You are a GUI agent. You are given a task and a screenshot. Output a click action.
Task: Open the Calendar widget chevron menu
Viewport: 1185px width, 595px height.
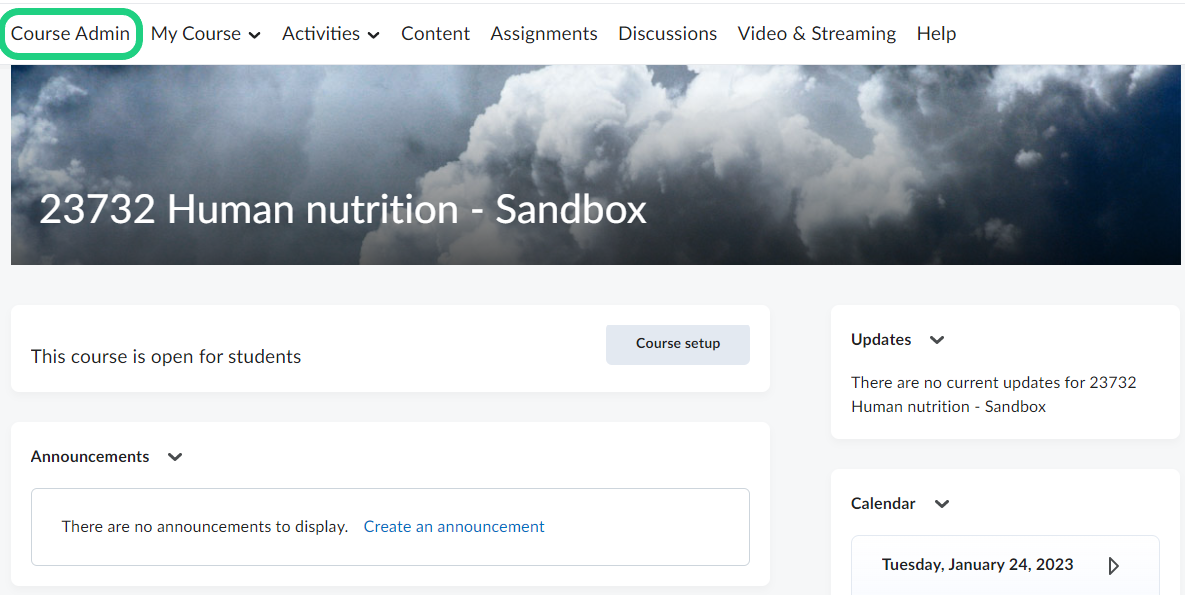tap(941, 504)
